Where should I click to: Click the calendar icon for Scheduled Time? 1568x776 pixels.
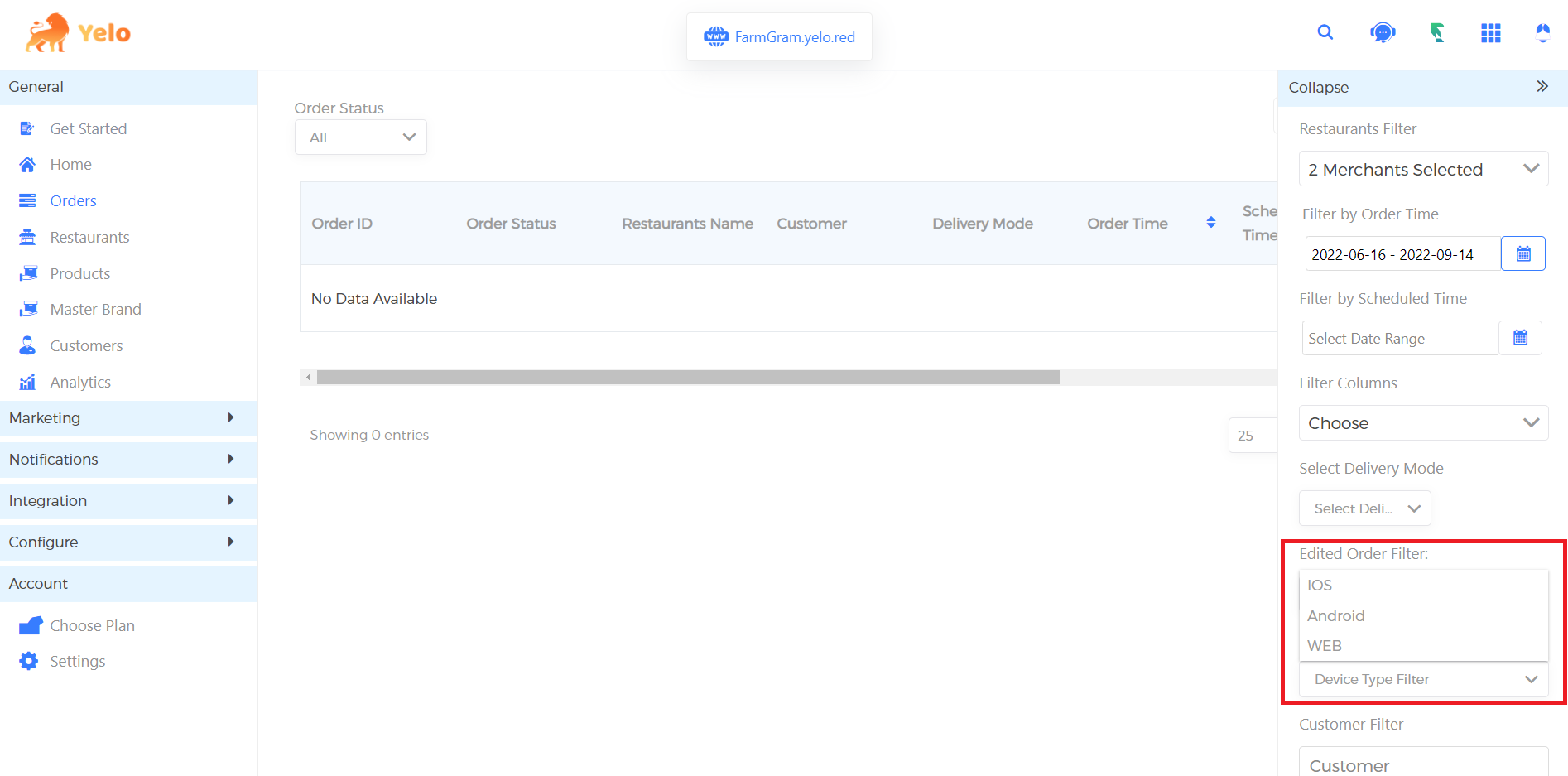coord(1520,338)
